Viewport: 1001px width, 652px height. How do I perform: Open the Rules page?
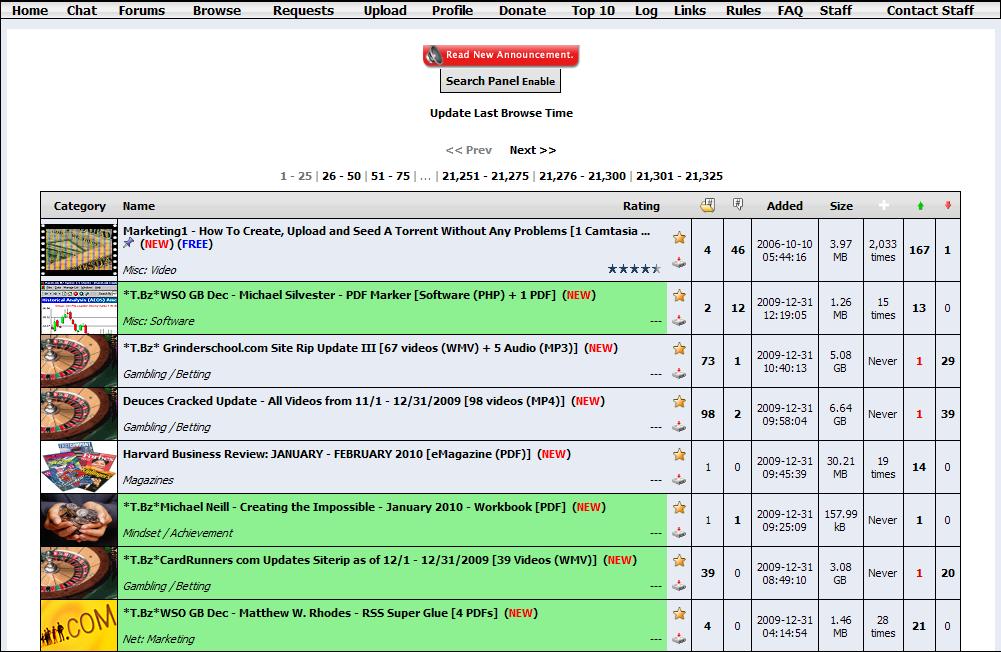point(743,10)
